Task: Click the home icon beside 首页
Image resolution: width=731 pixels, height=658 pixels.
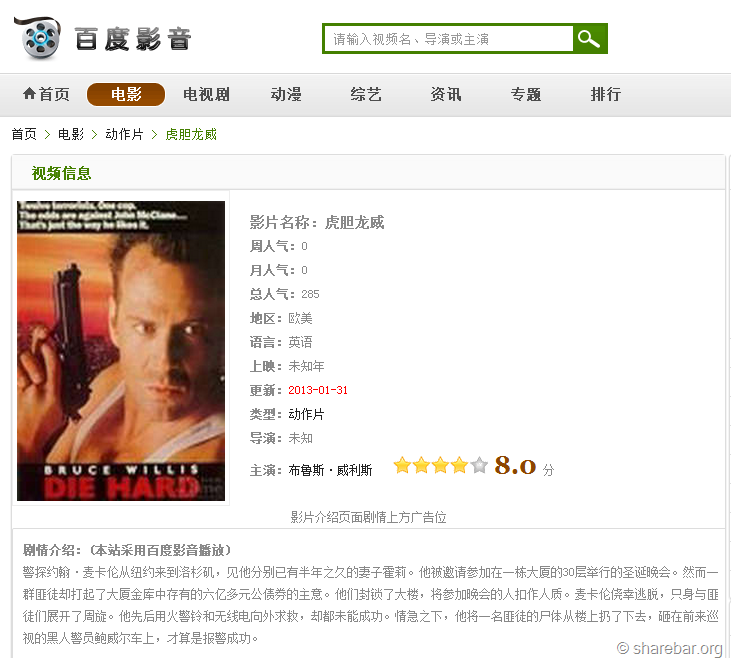Action: [29, 94]
